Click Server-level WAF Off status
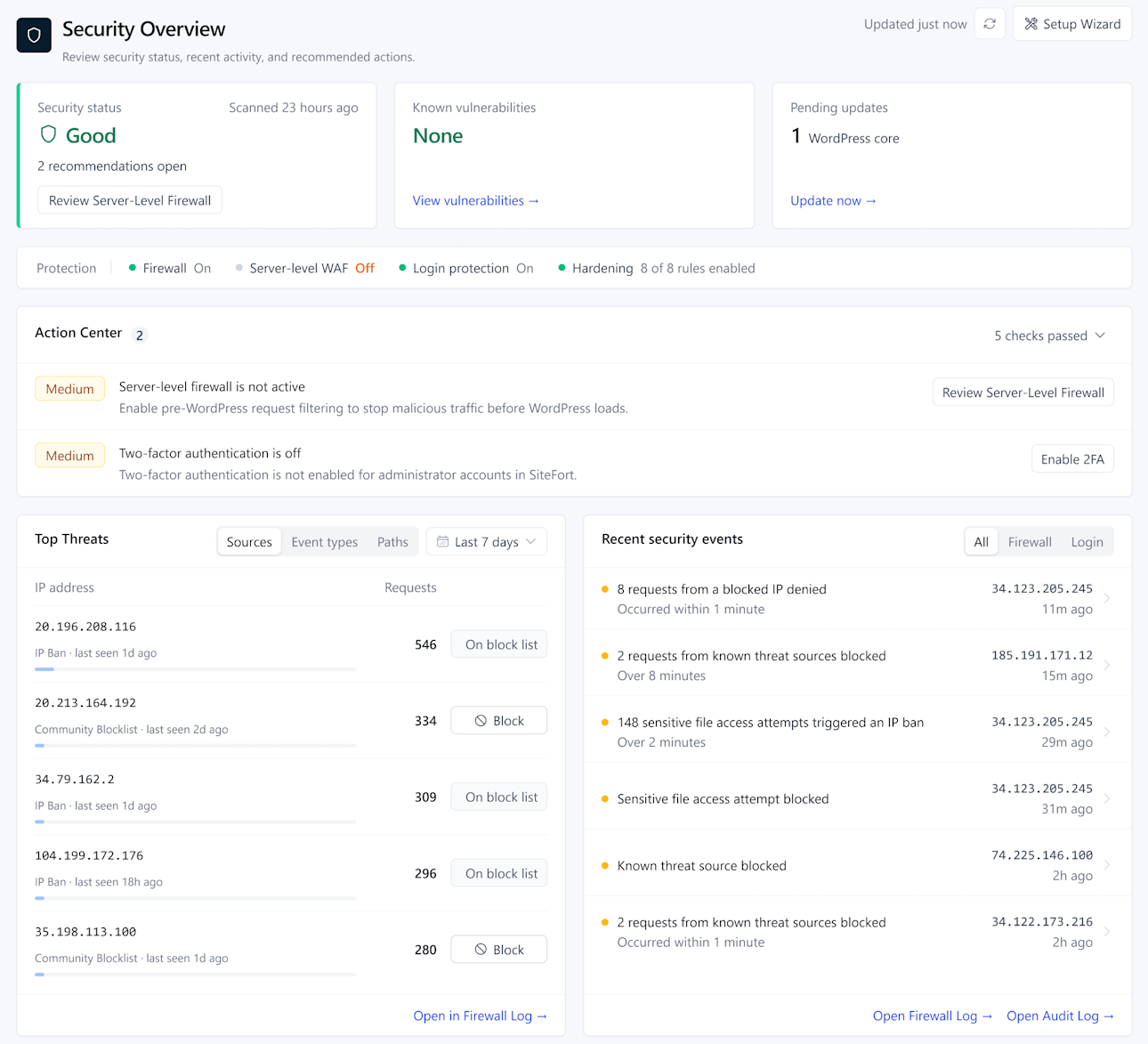 [305, 268]
